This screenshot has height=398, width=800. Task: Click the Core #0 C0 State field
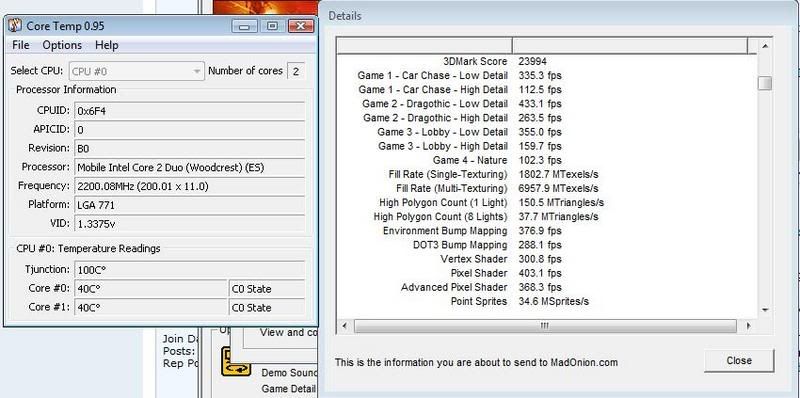click(267, 288)
